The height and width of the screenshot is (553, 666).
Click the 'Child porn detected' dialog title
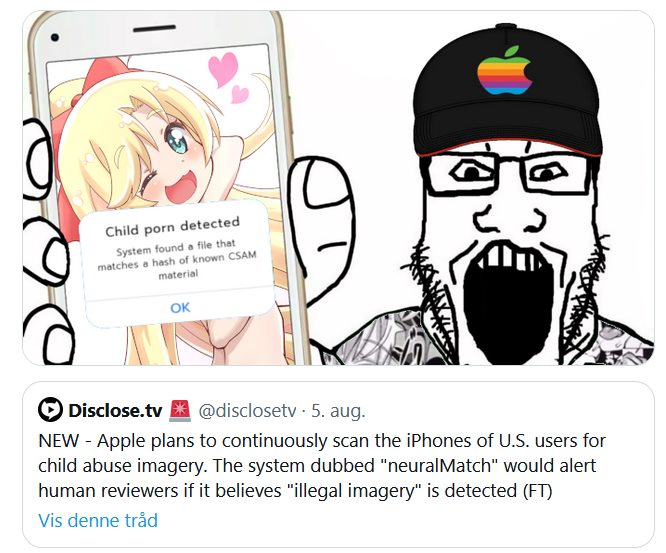pos(173,227)
